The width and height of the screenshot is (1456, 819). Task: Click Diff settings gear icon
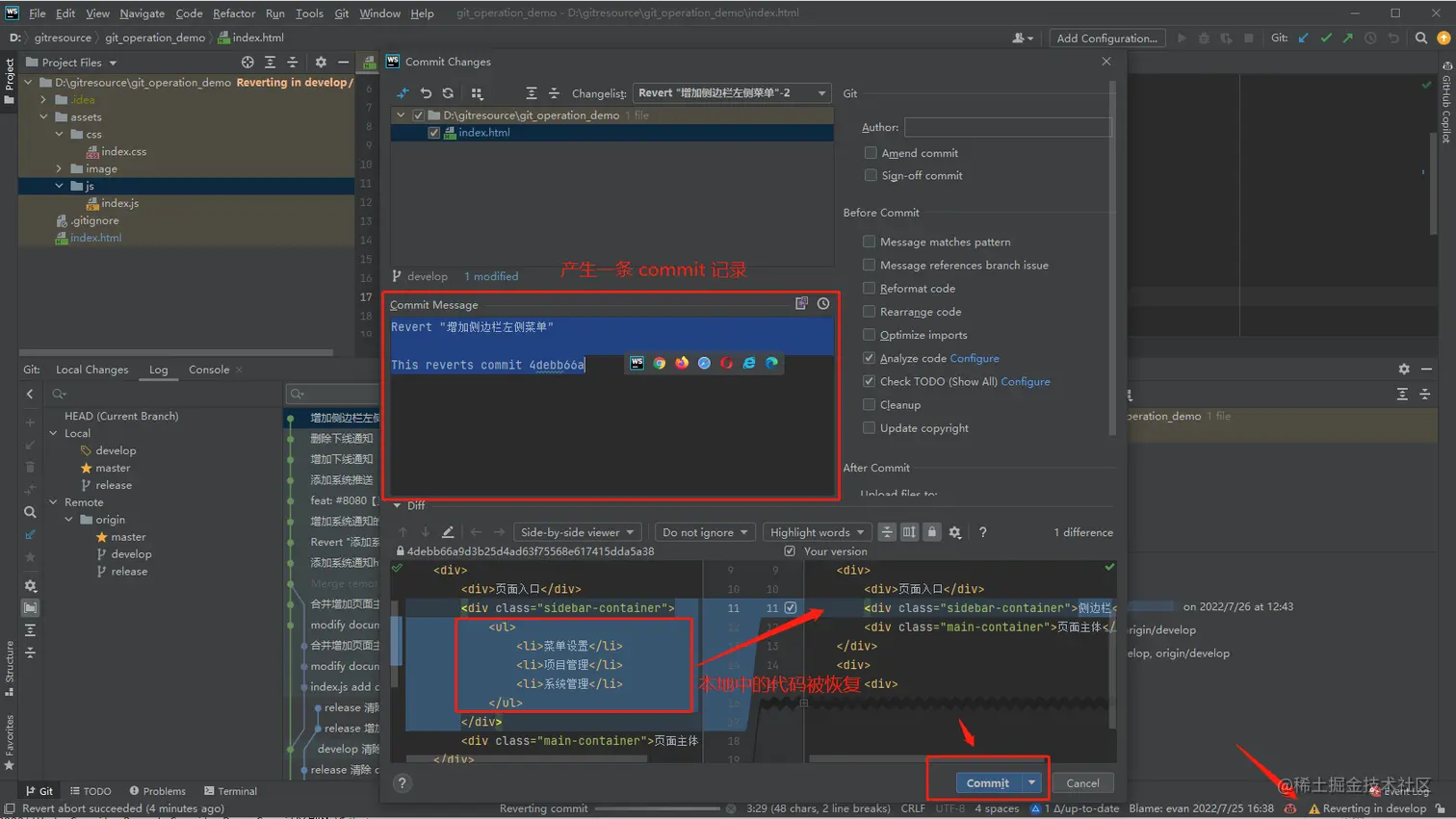pyautogui.click(x=955, y=532)
